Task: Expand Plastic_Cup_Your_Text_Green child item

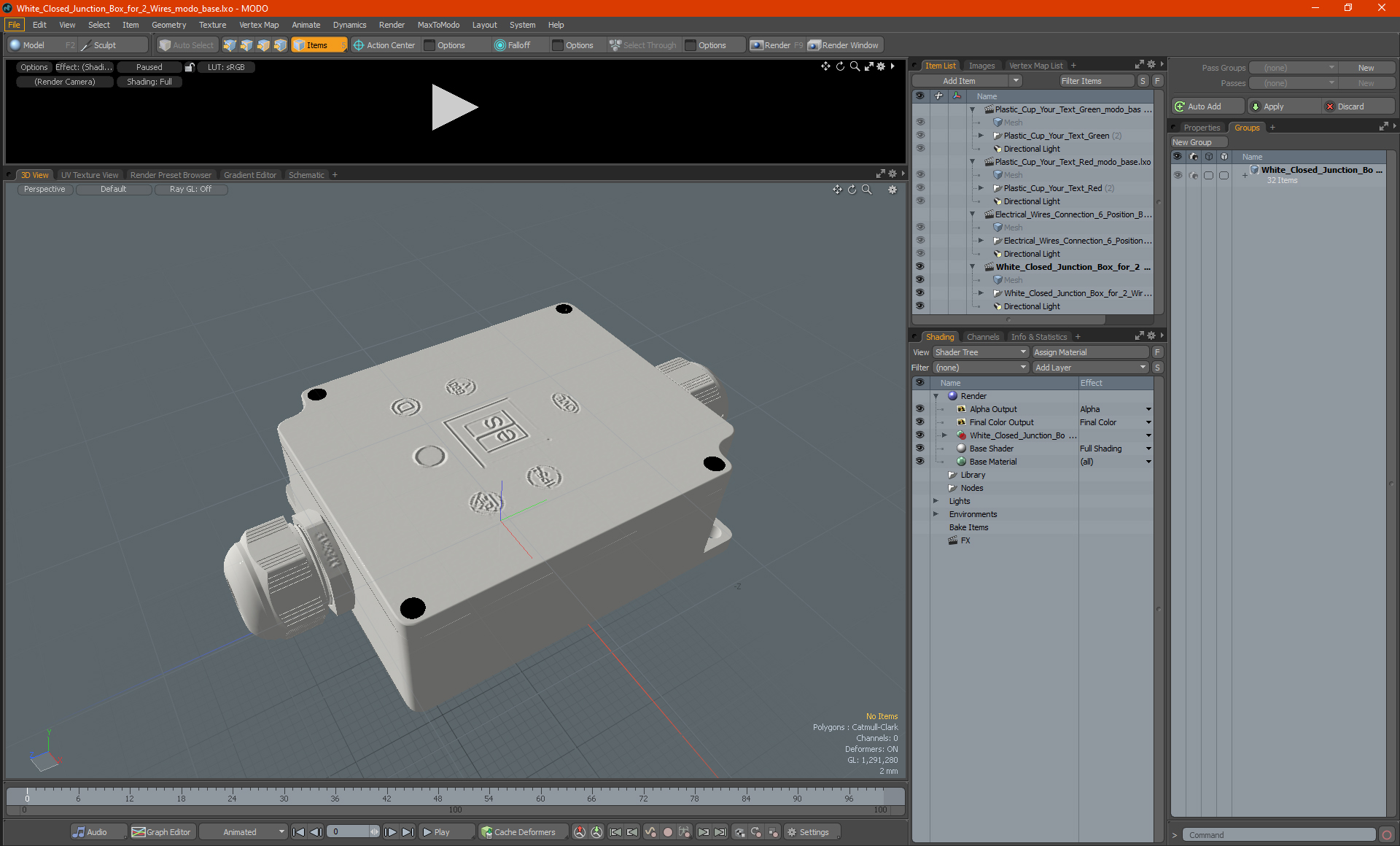Action: coord(981,136)
